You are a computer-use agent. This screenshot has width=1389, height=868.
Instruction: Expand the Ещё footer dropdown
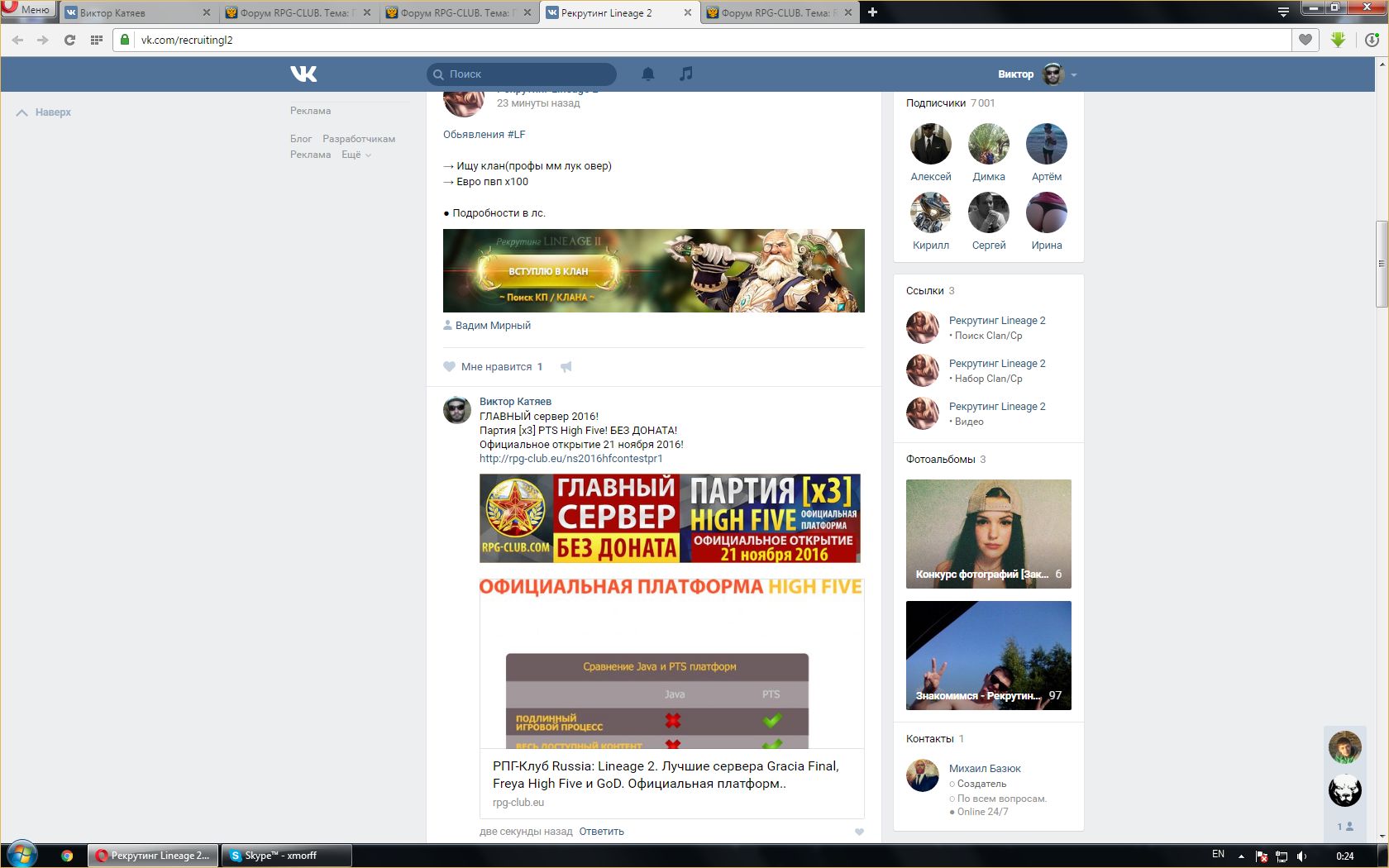point(356,155)
